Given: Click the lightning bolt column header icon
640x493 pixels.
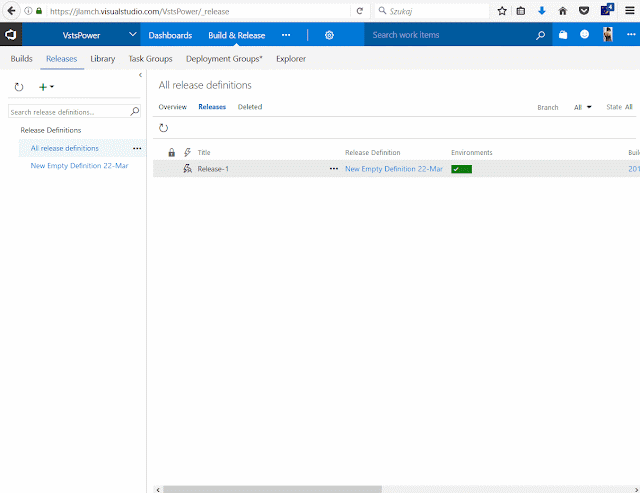Looking at the screenshot, I should tap(187, 152).
